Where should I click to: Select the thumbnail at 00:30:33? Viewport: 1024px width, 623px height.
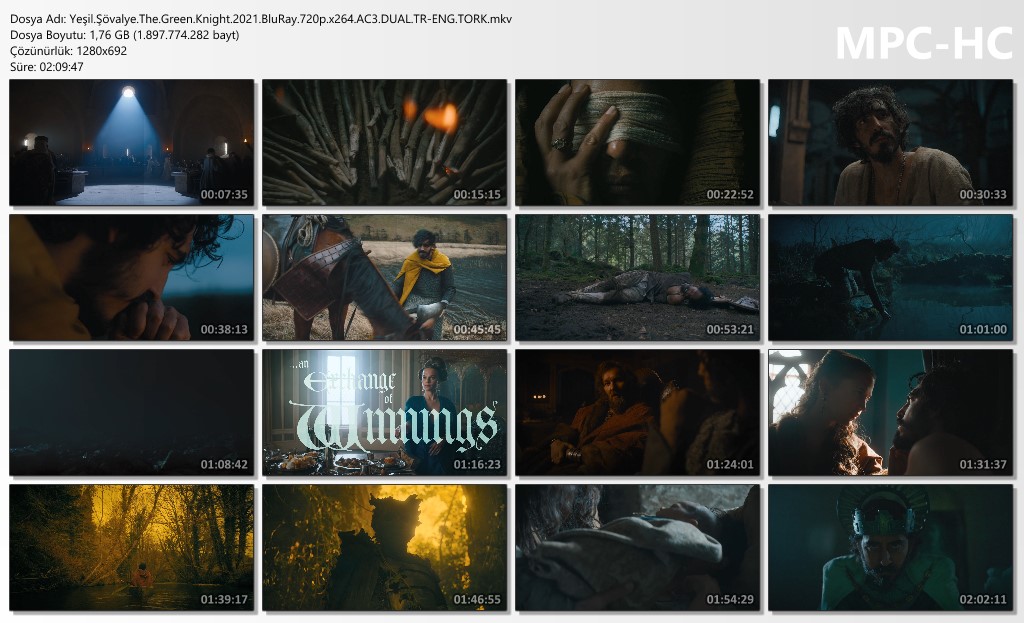coord(891,142)
